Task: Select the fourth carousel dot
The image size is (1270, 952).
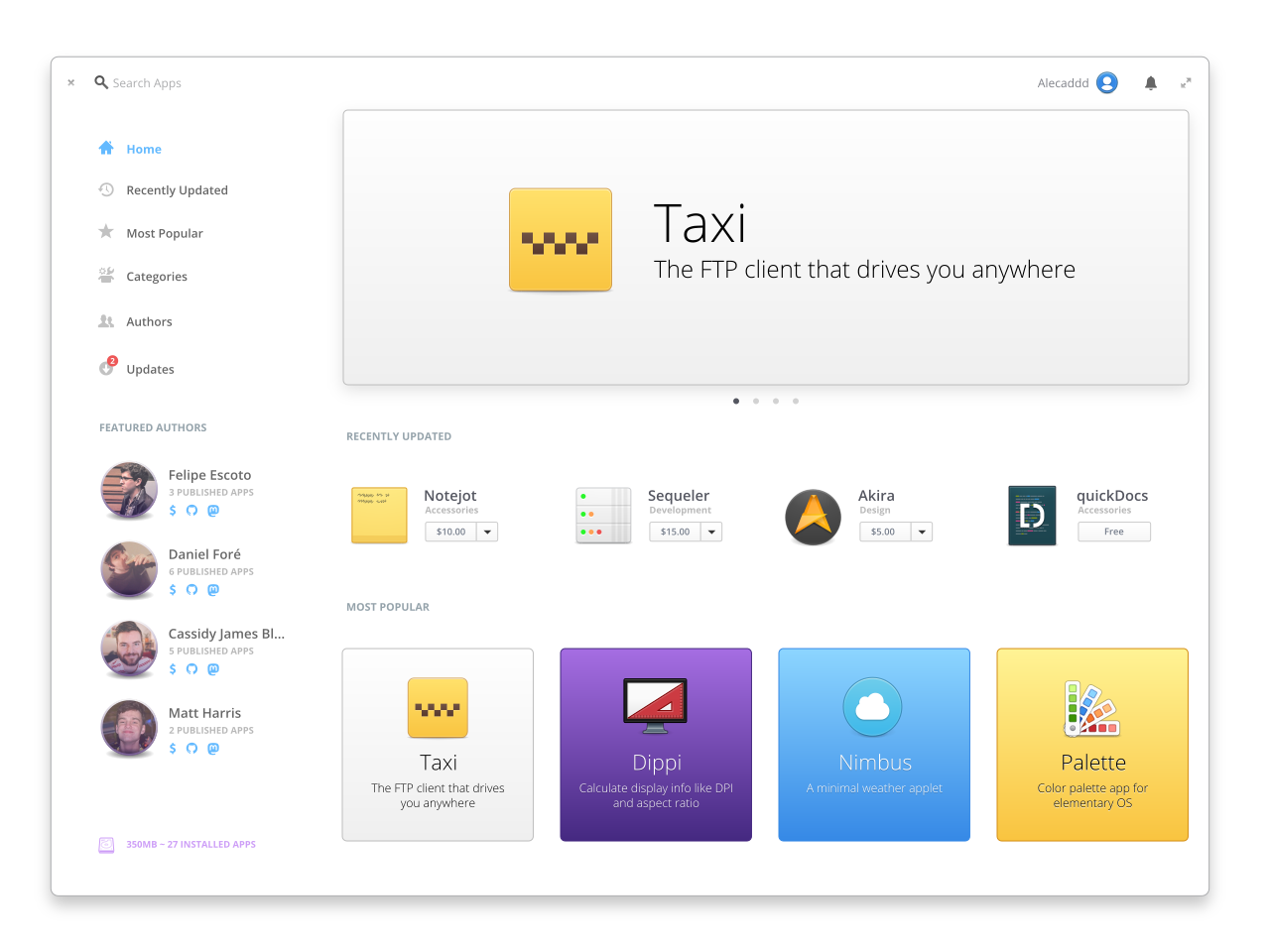Action: 796,402
